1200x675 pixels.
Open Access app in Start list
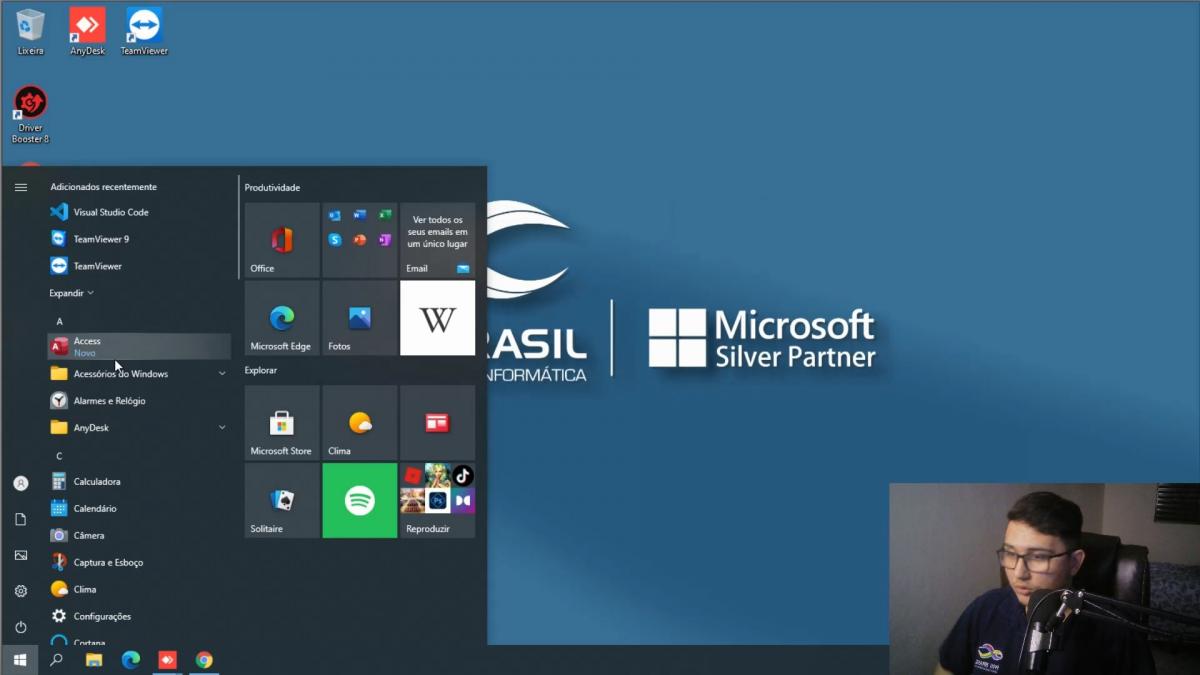[139, 346]
